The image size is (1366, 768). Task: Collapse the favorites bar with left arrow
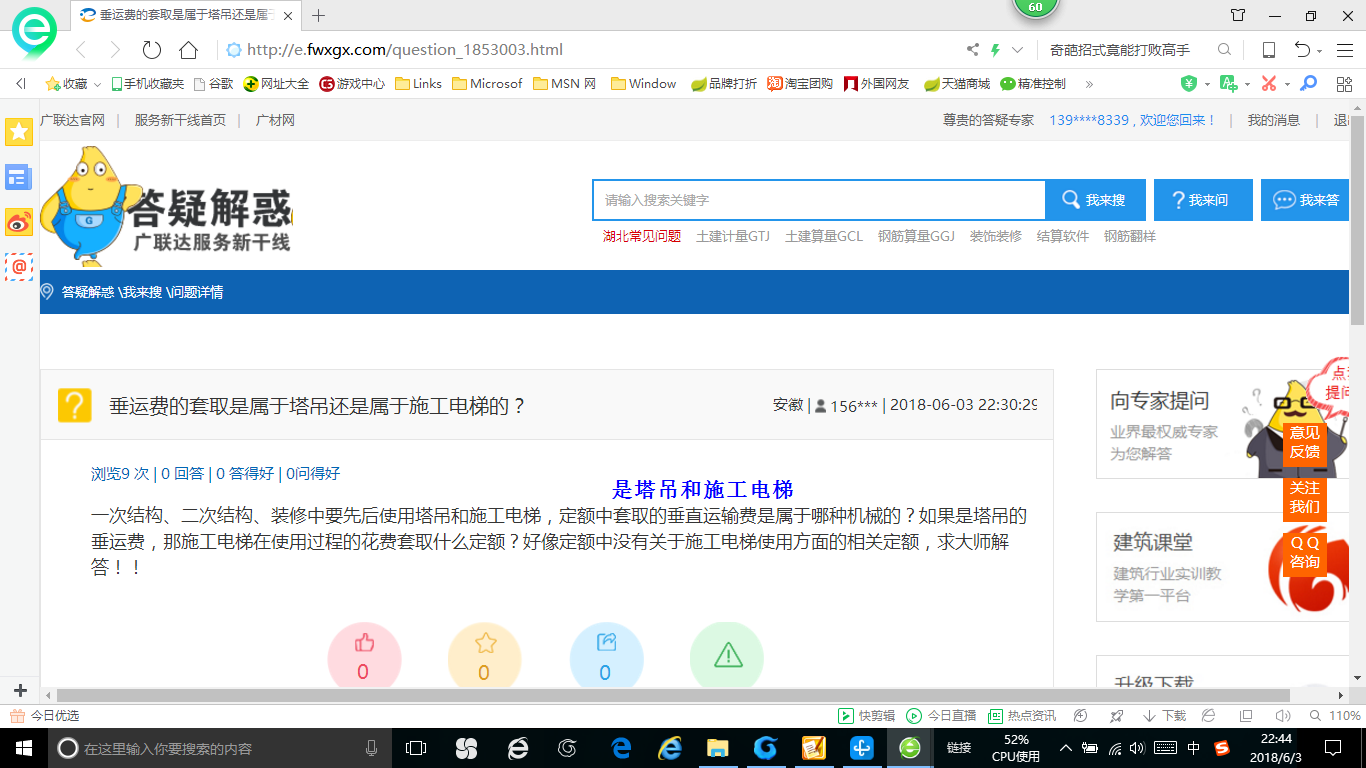coord(20,84)
